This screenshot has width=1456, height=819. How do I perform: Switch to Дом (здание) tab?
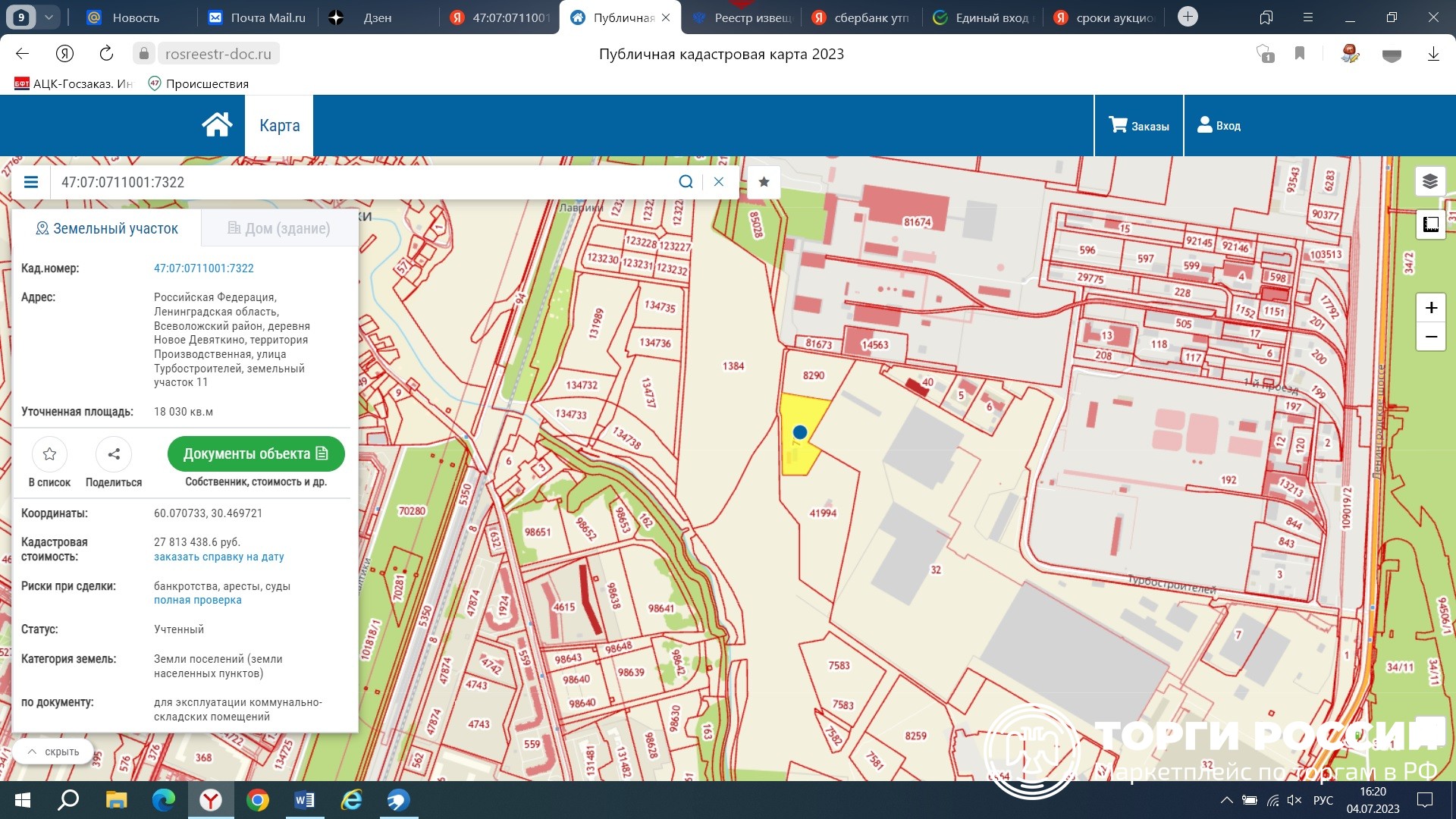pos(279,228)
